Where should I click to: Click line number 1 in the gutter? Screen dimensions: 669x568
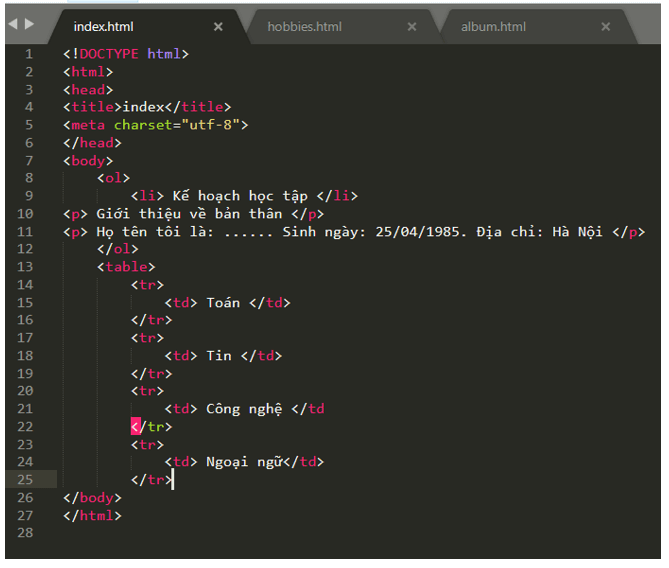click(x=29, y=54)
